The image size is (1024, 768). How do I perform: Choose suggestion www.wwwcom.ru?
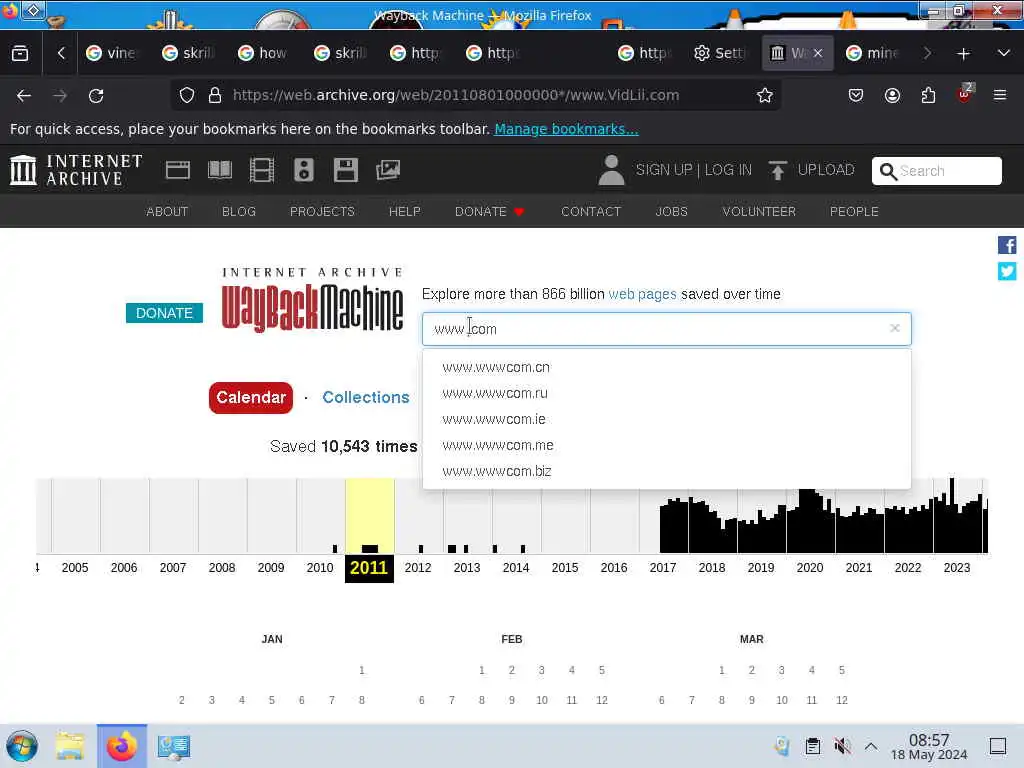click(666, 393)
